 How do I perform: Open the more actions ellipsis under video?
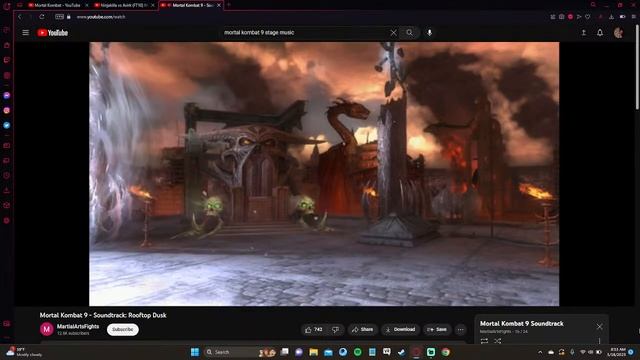point(460,329)
